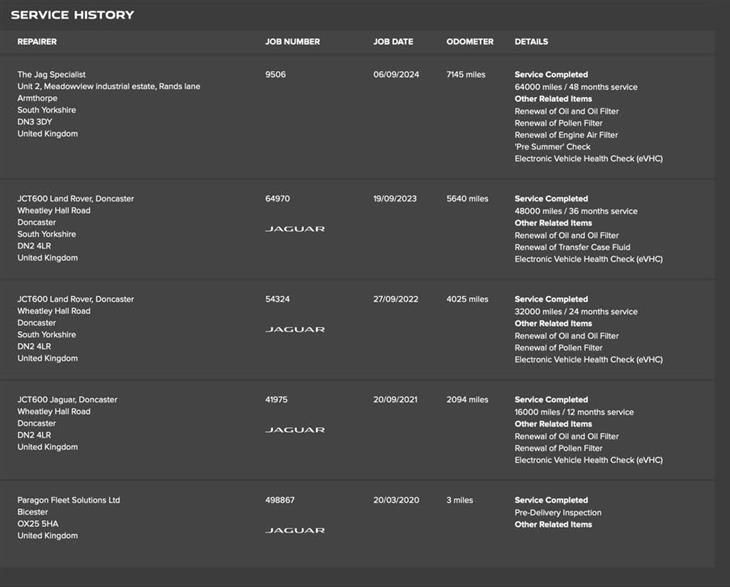
Task: Select The Jag Specialist repairer name
Action: [51, 74]
